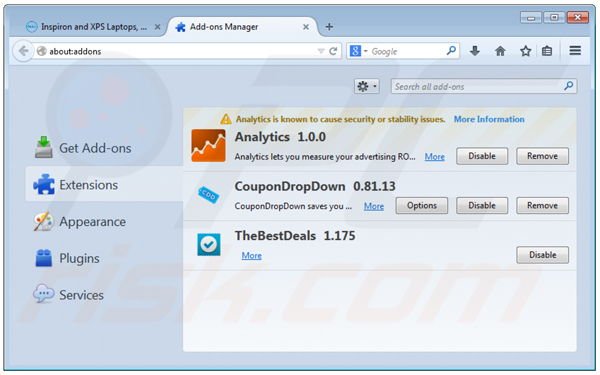600x375 pixels.
Task: Click More link for CouponDropDown
Action: (x=374, y=206)
